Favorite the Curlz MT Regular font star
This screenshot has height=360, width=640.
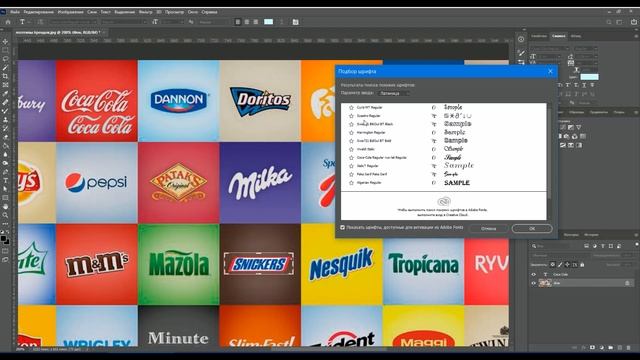coord(351,107)
